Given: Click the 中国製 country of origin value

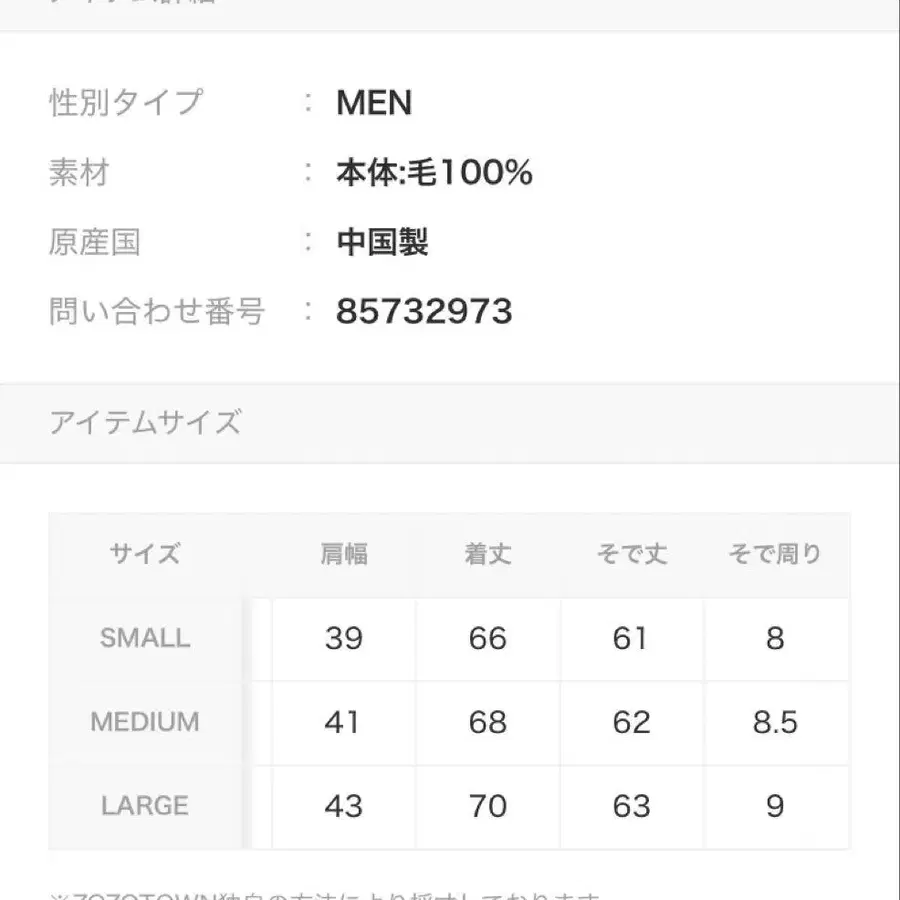Looking at the screenshot, I should [x=383, y=242].
